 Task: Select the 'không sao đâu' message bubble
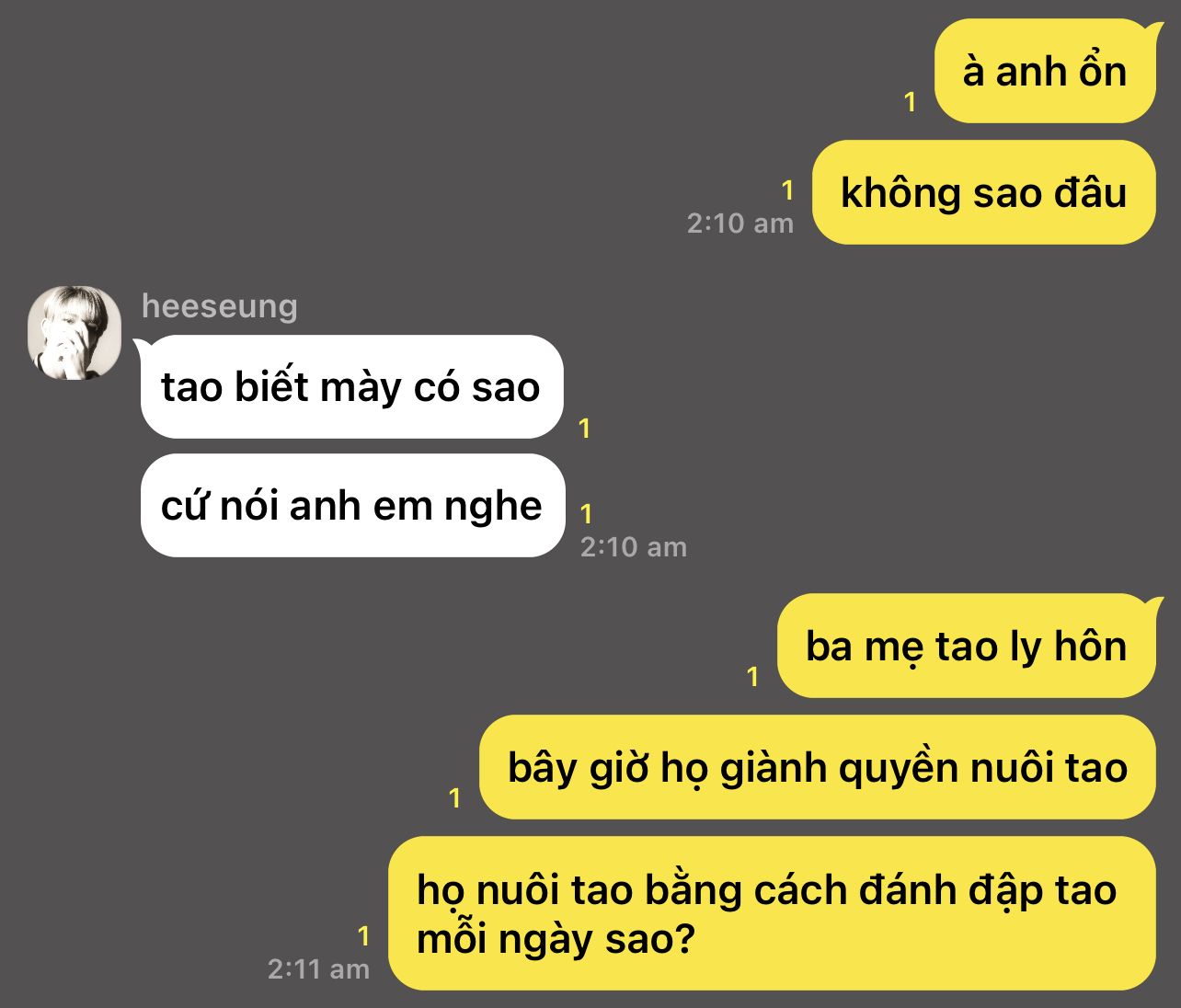[x=983, y=192]
